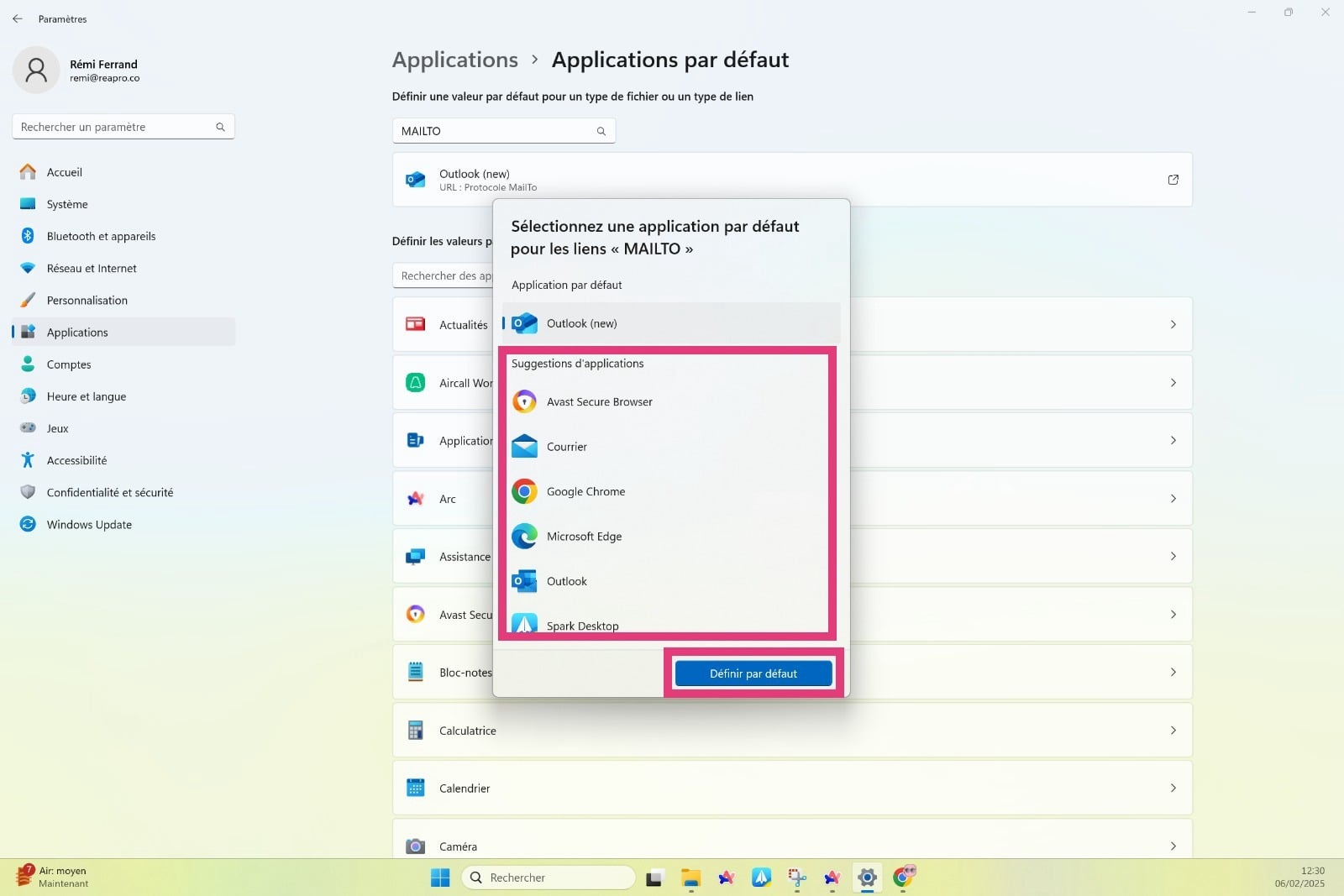Open the Avast Secure row chevron

click(x=1173, y=615)
